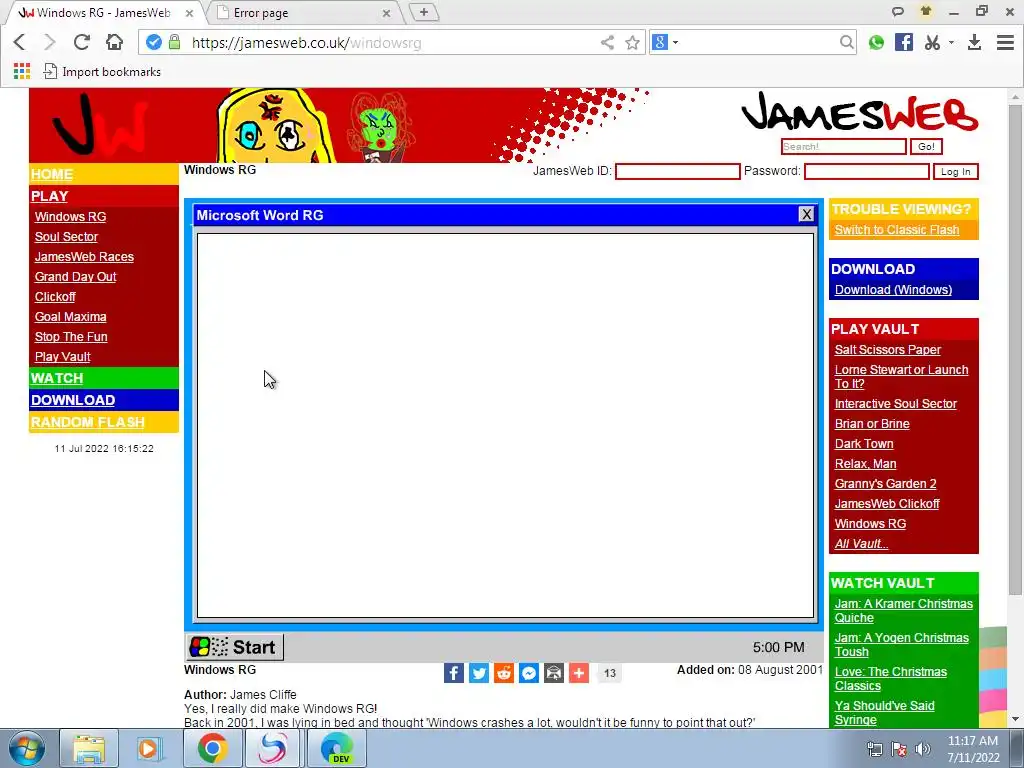Open Windows Media Player taskbar icon
This screenshot has width=1024, height=768.
coord(149,748)
